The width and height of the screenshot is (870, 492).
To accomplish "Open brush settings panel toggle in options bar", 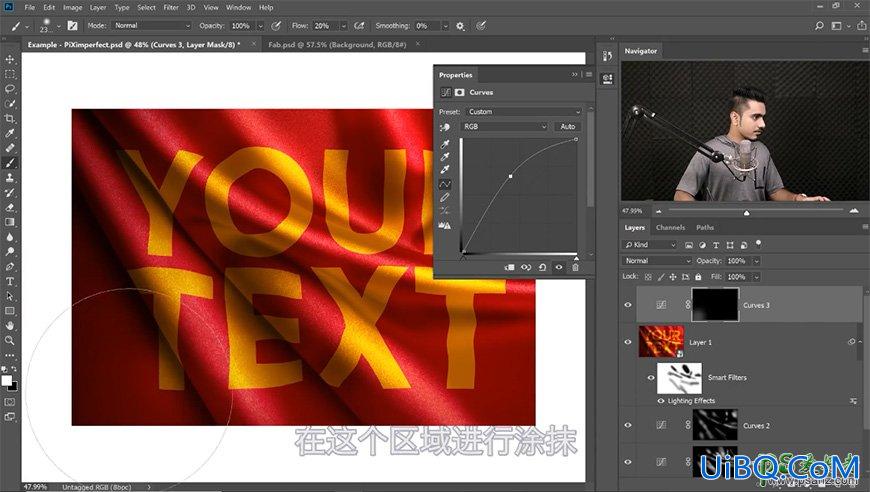I will pos(72,26).
